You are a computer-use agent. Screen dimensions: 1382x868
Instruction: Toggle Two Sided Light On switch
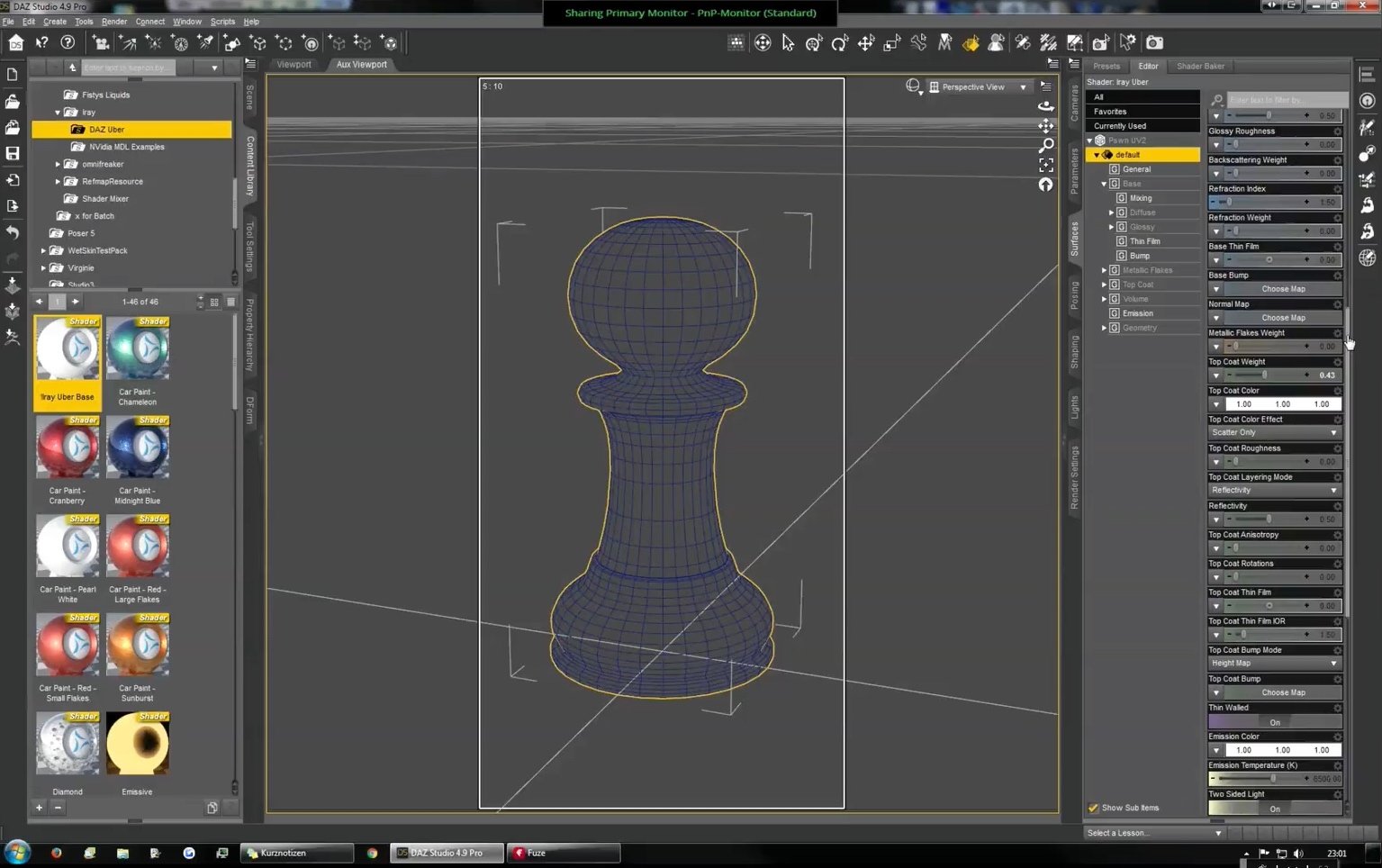[1275, 809]
